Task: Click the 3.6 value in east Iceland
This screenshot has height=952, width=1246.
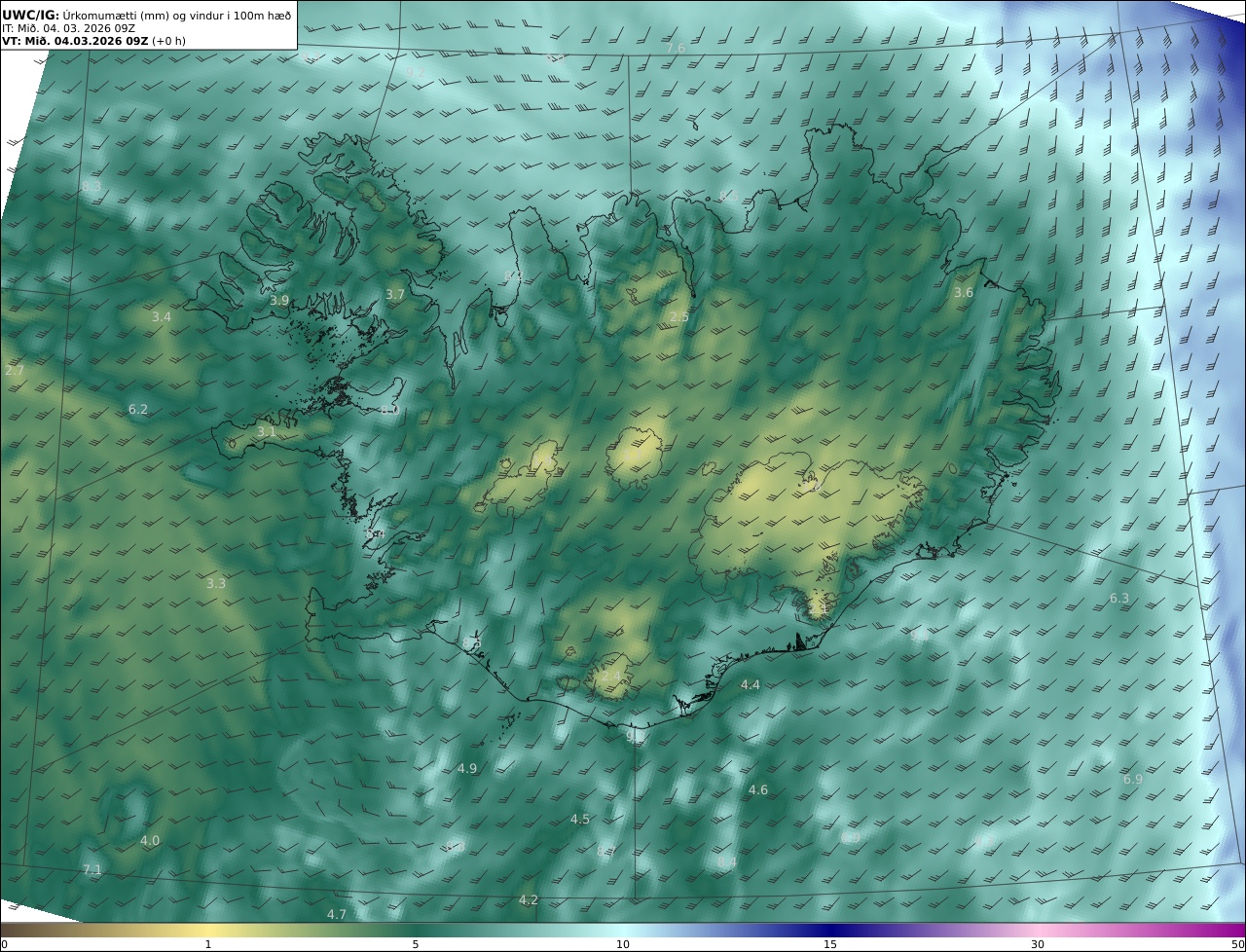Action: (964, 293)
